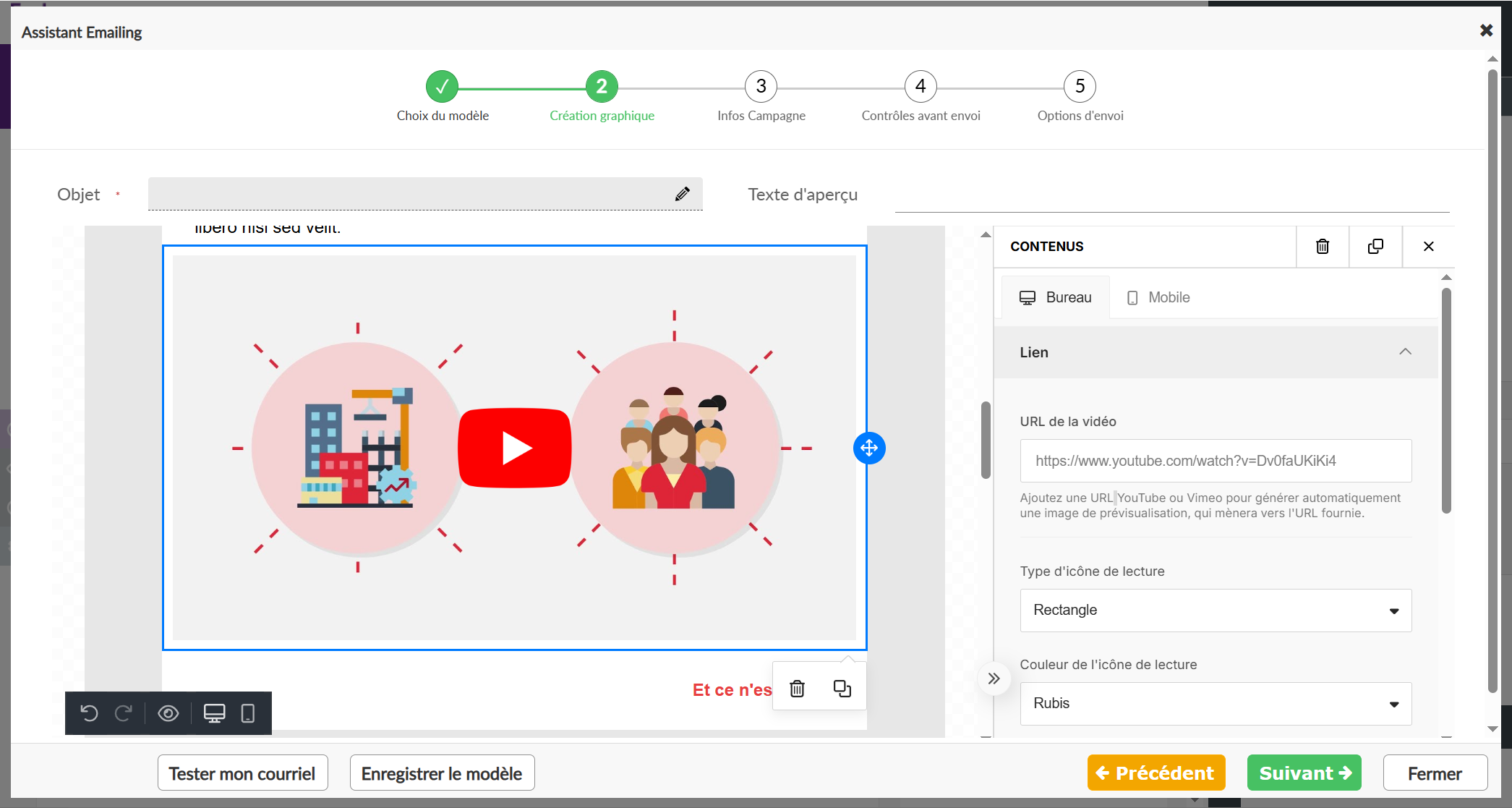
Task: Click step 1 Choix du modèle checkmark
Action: pyautogui.click(x=442, y=87)
